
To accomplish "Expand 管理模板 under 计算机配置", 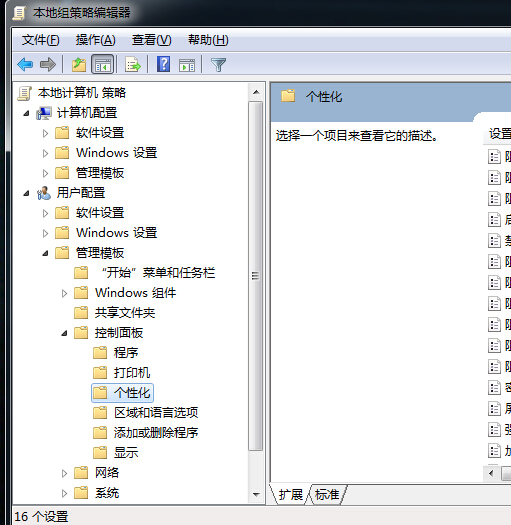I will [45, 173].
